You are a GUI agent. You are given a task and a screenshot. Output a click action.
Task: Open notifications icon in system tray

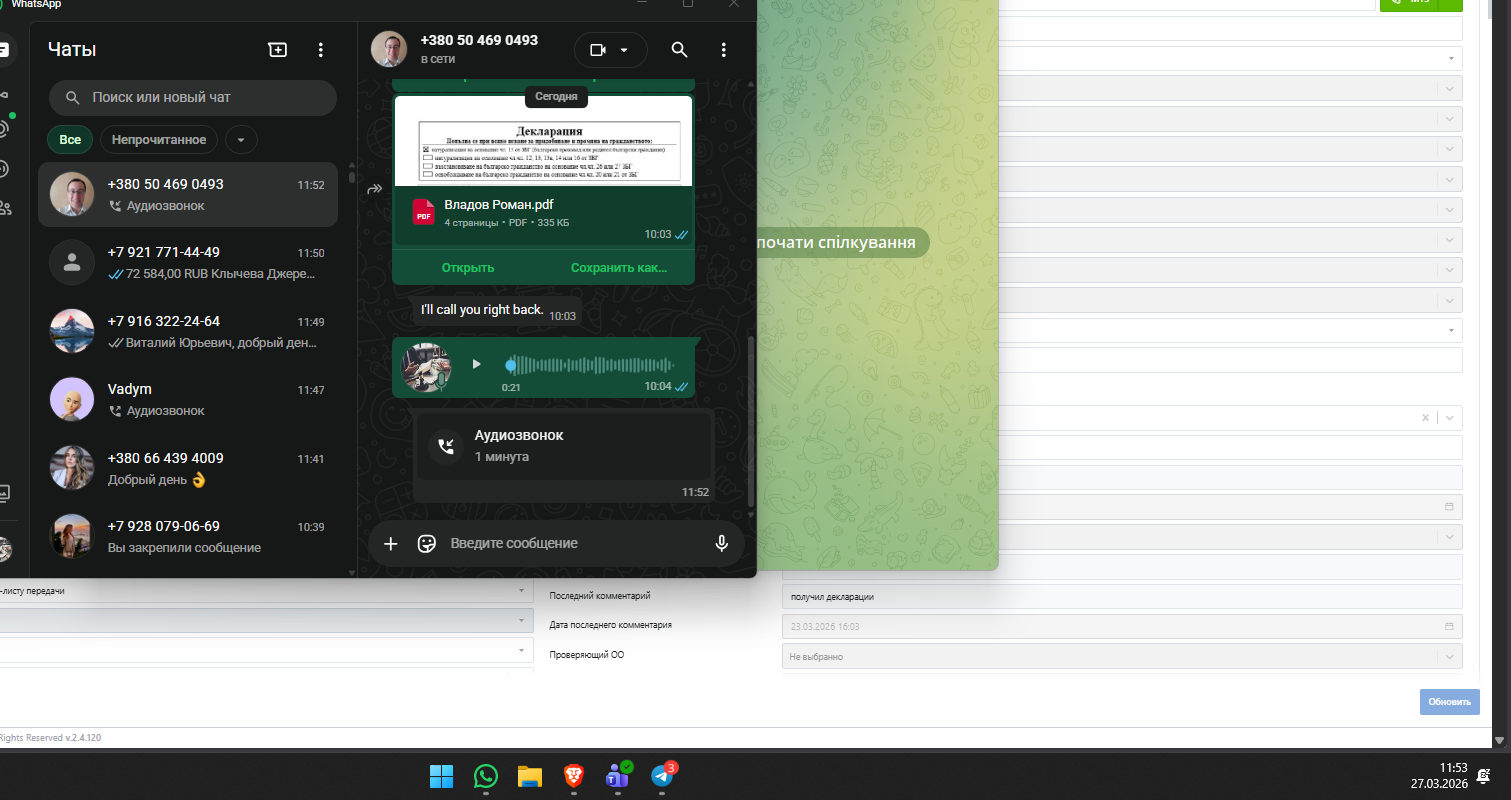pyautogui.click(x=1483, y=776)
